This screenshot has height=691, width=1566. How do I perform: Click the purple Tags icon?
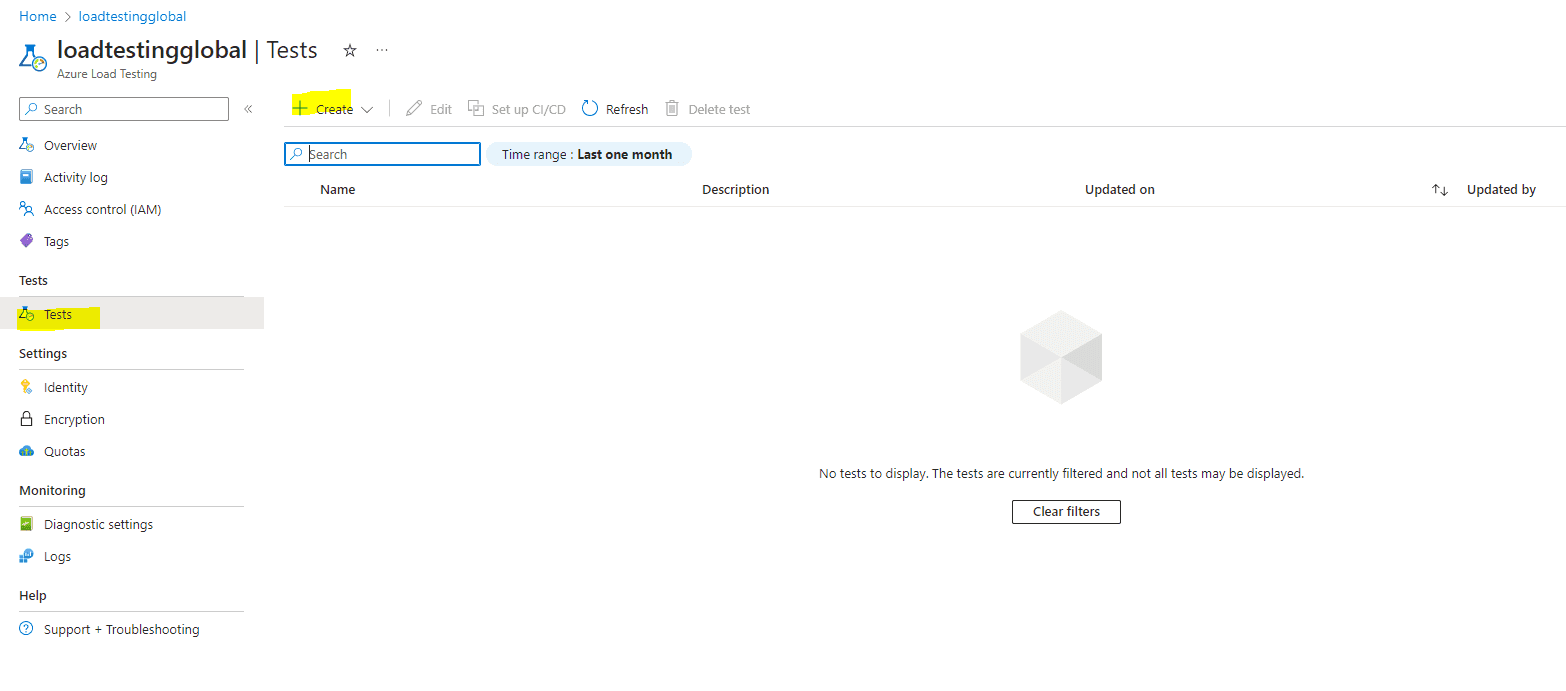tap(27, 241)
